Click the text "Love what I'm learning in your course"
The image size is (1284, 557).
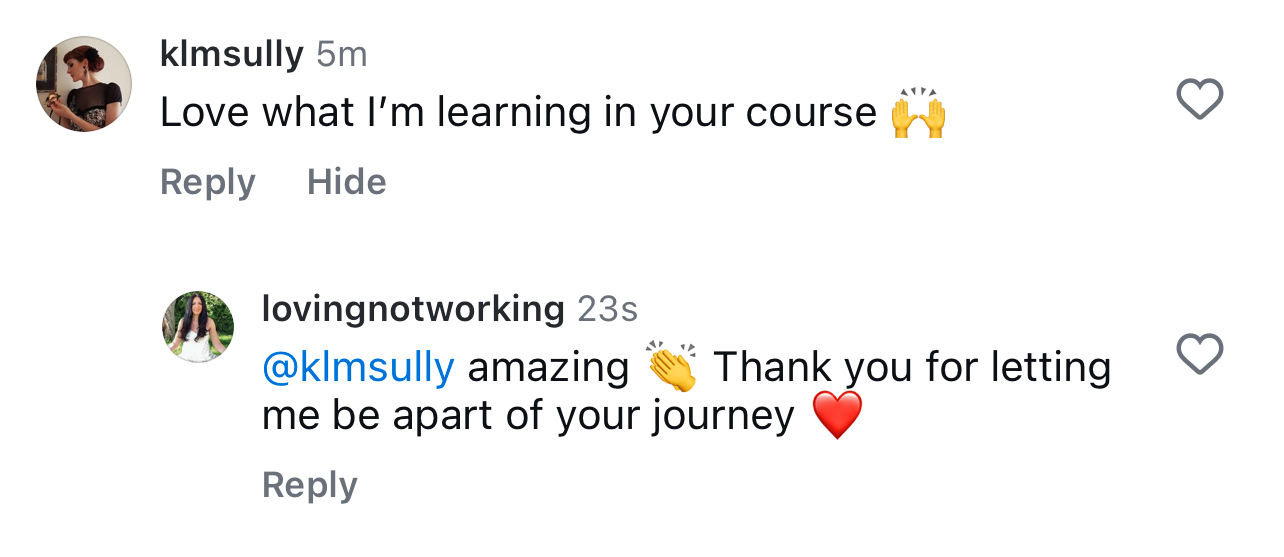pyautogui.click(x=518, y=114)
